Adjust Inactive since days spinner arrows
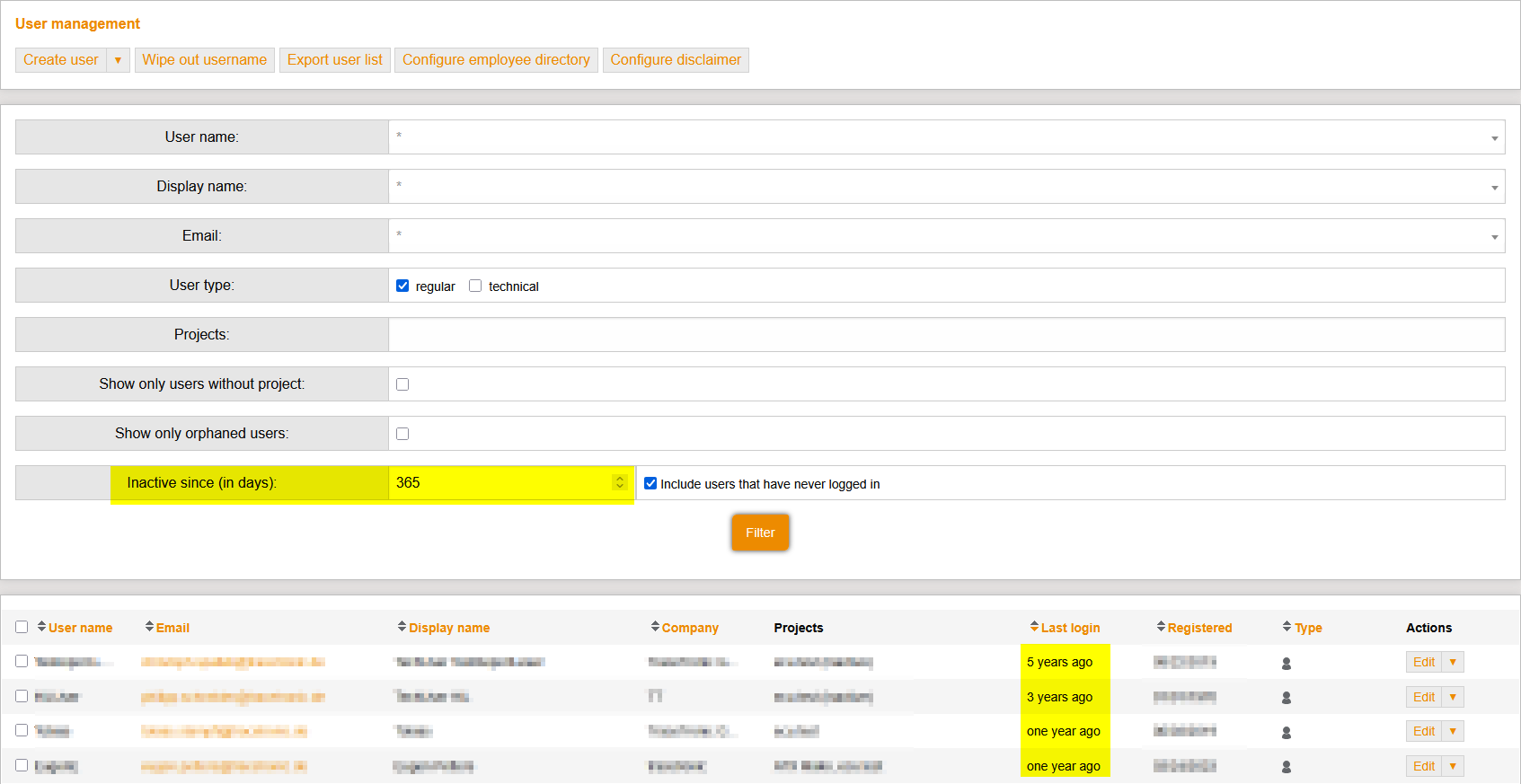The height and width of the screenshot is (784, 1521). [619, 482]
